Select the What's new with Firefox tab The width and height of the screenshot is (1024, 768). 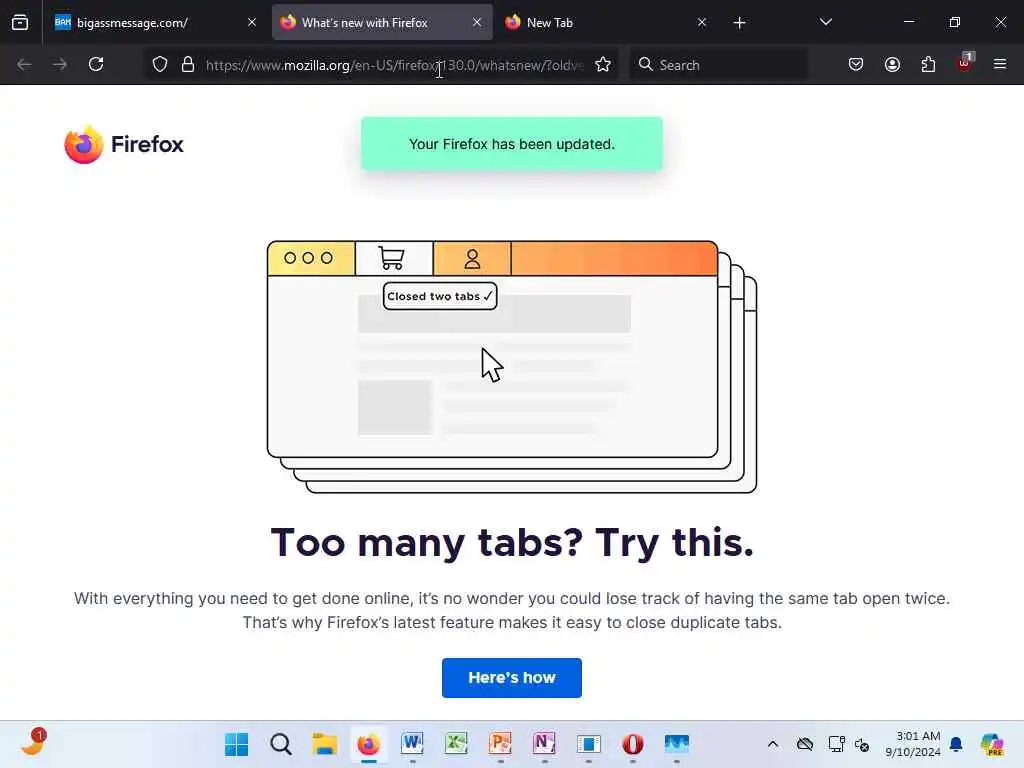(x=382, y=23)
